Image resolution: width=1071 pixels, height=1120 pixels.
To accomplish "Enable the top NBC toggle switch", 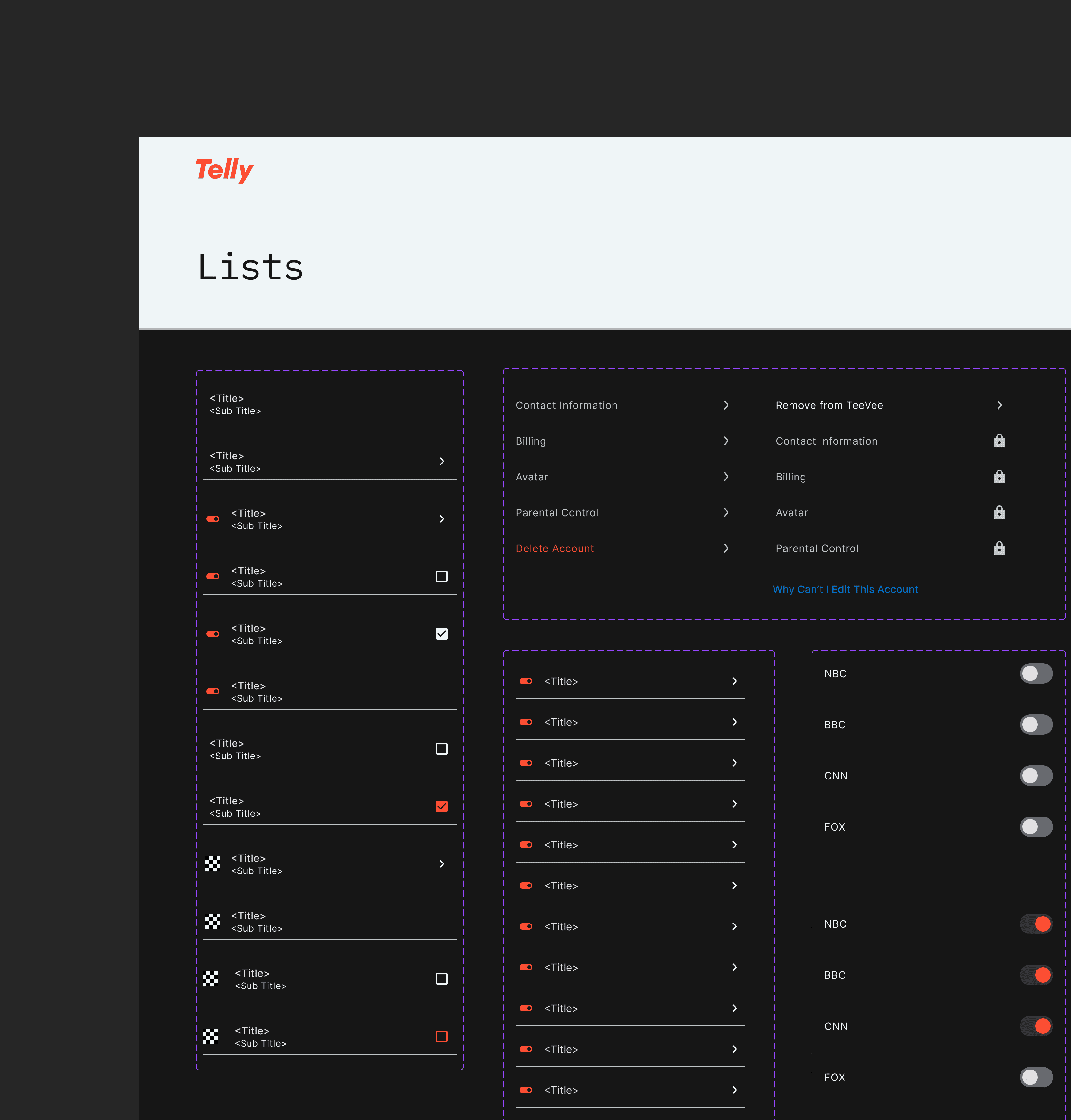I will tap(1036, 674).
